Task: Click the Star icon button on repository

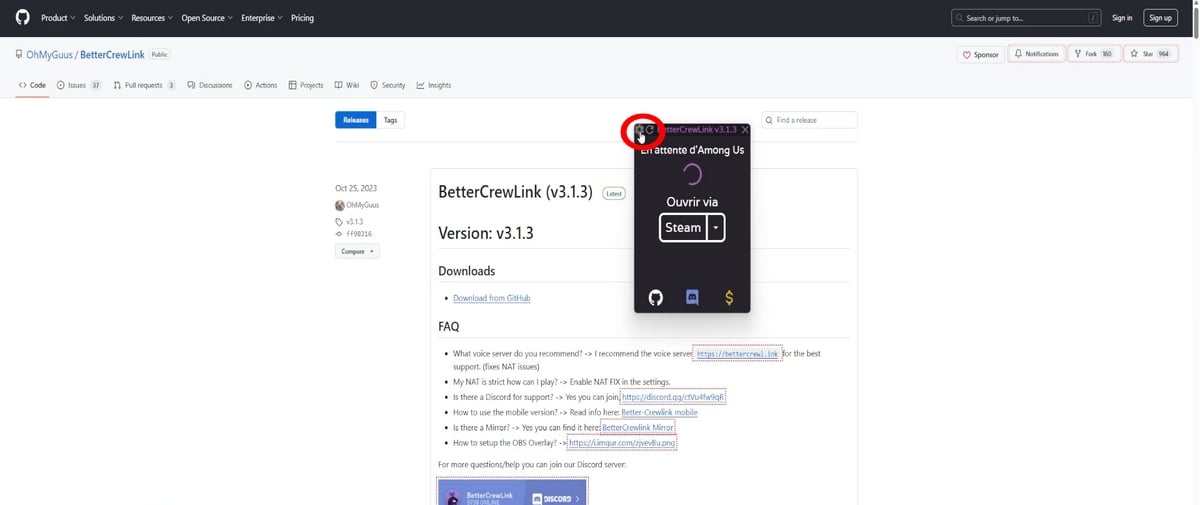Action: pos(1150,54)
